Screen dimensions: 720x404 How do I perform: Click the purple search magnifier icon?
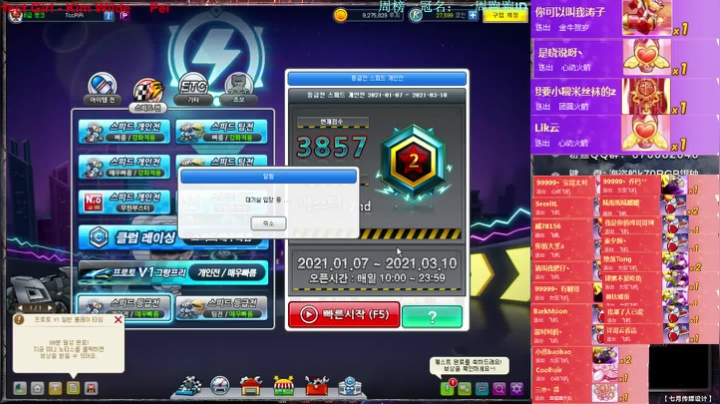click(499, 389)
